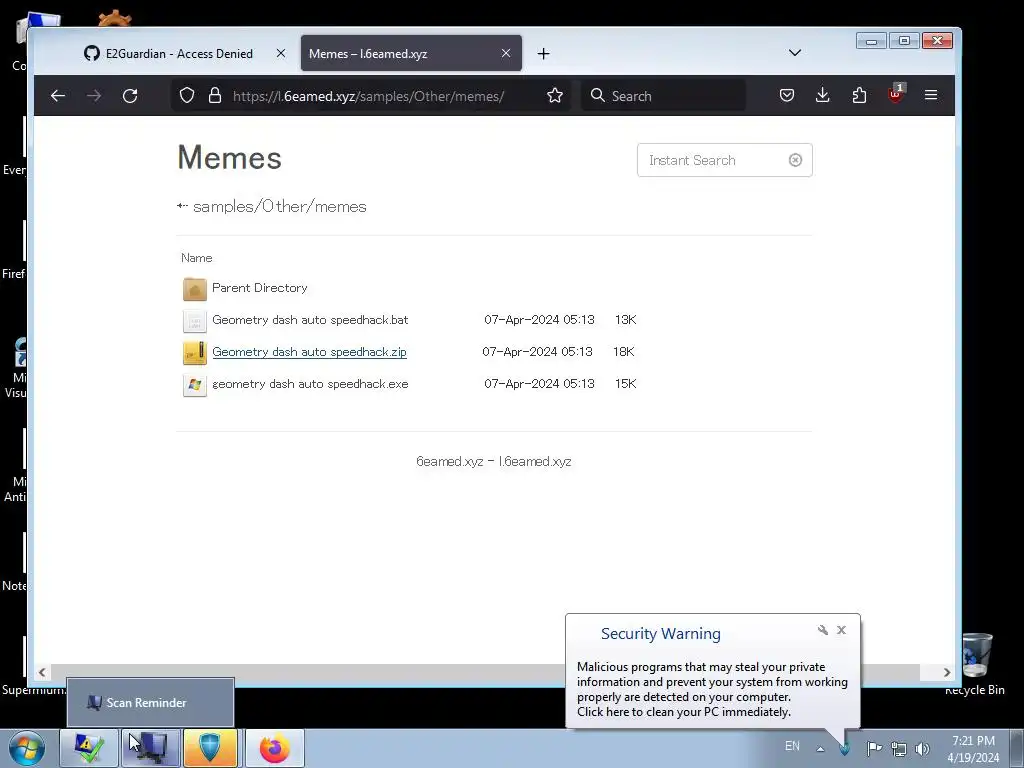Click the 18K size of the zip file

coord(624,352)
